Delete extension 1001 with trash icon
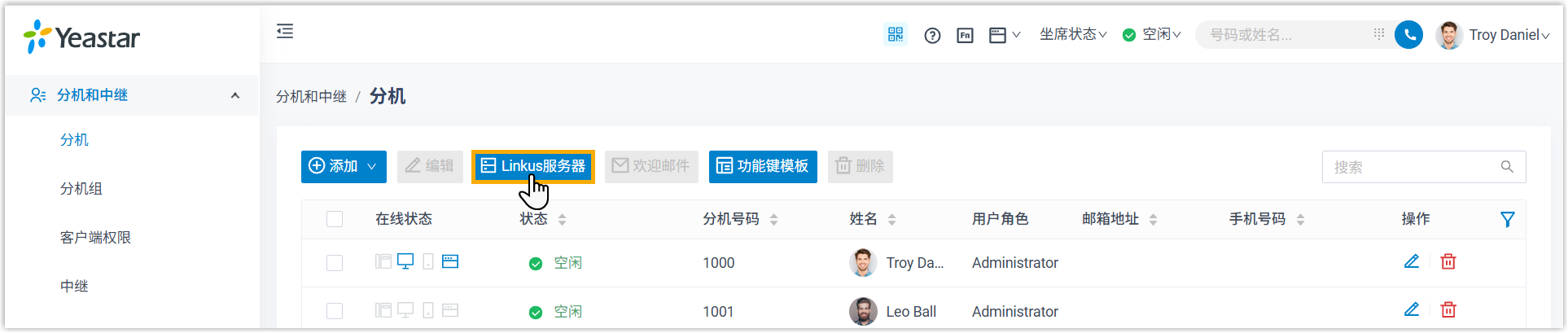 (x=1448, y=309)
